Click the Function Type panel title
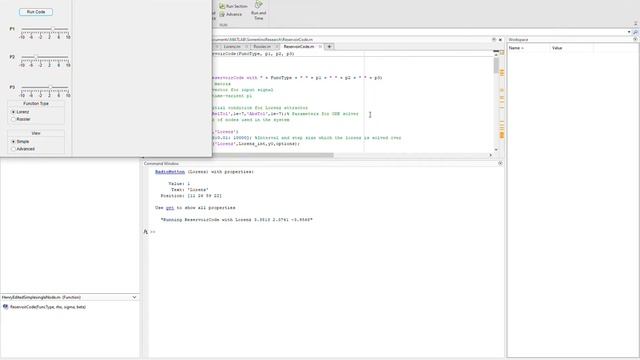Screen dimensions: 640x360 click(x=36, y=104)
